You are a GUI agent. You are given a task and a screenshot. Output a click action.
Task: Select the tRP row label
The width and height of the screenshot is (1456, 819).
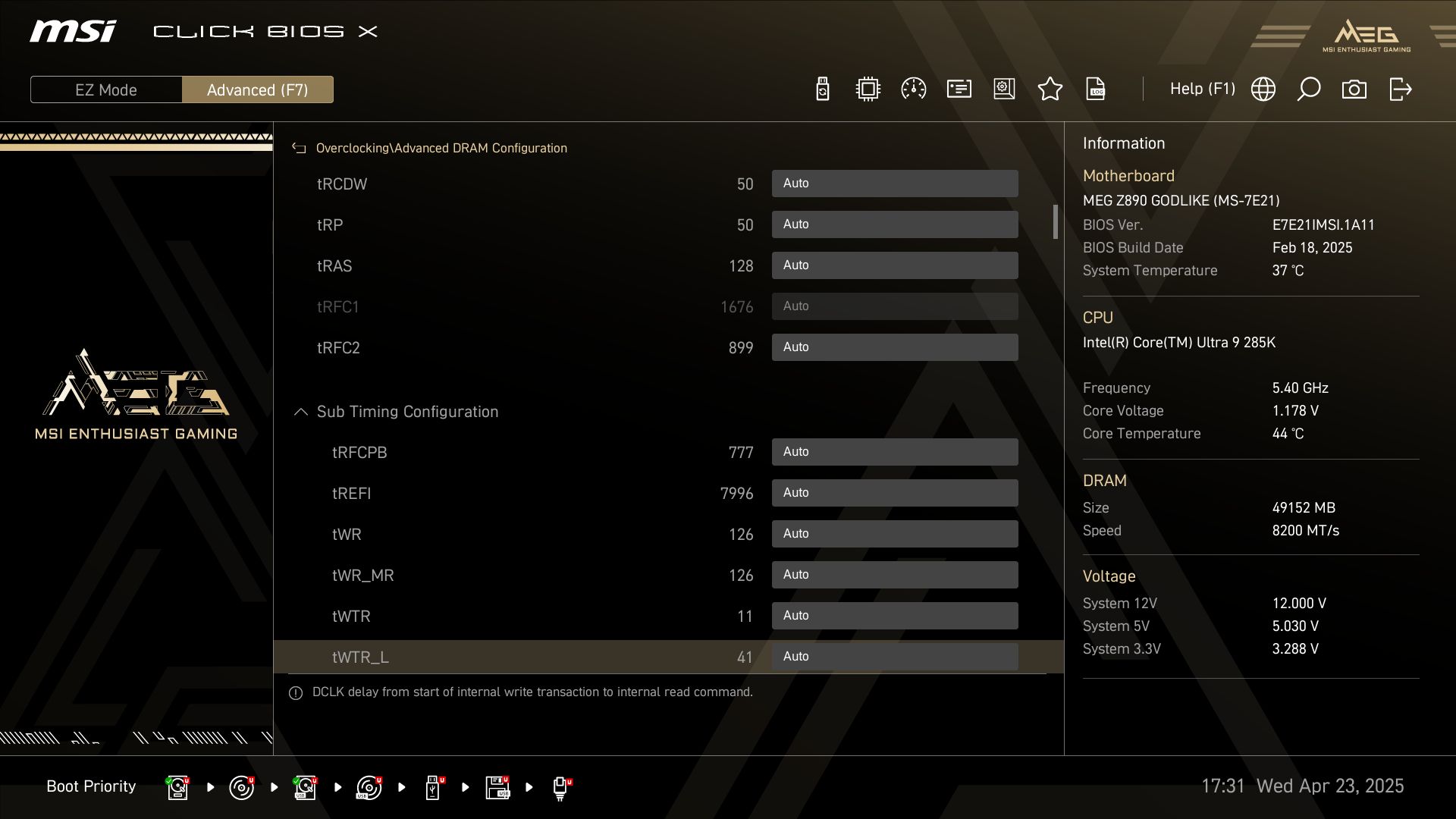(330, 225)
